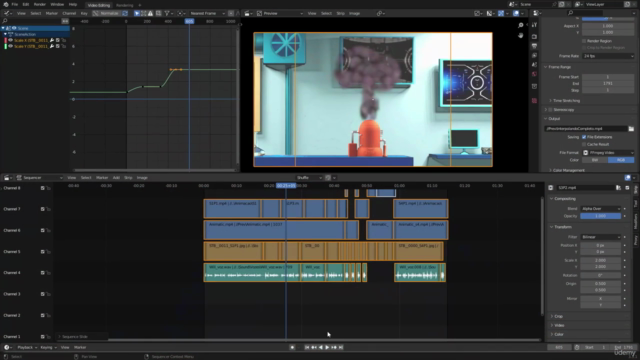
Task: Play the animation forward
Action: pos(327,347)
